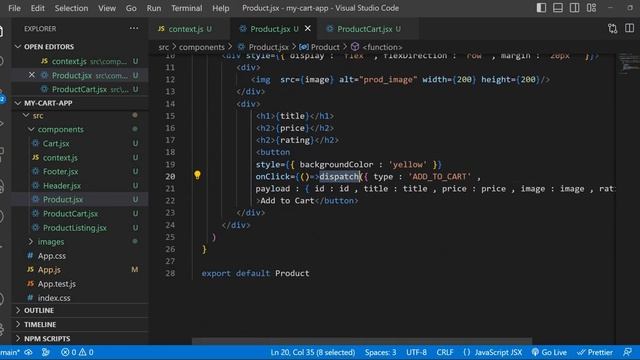
Task: Click Prettier status item
Action: (595, 352)
